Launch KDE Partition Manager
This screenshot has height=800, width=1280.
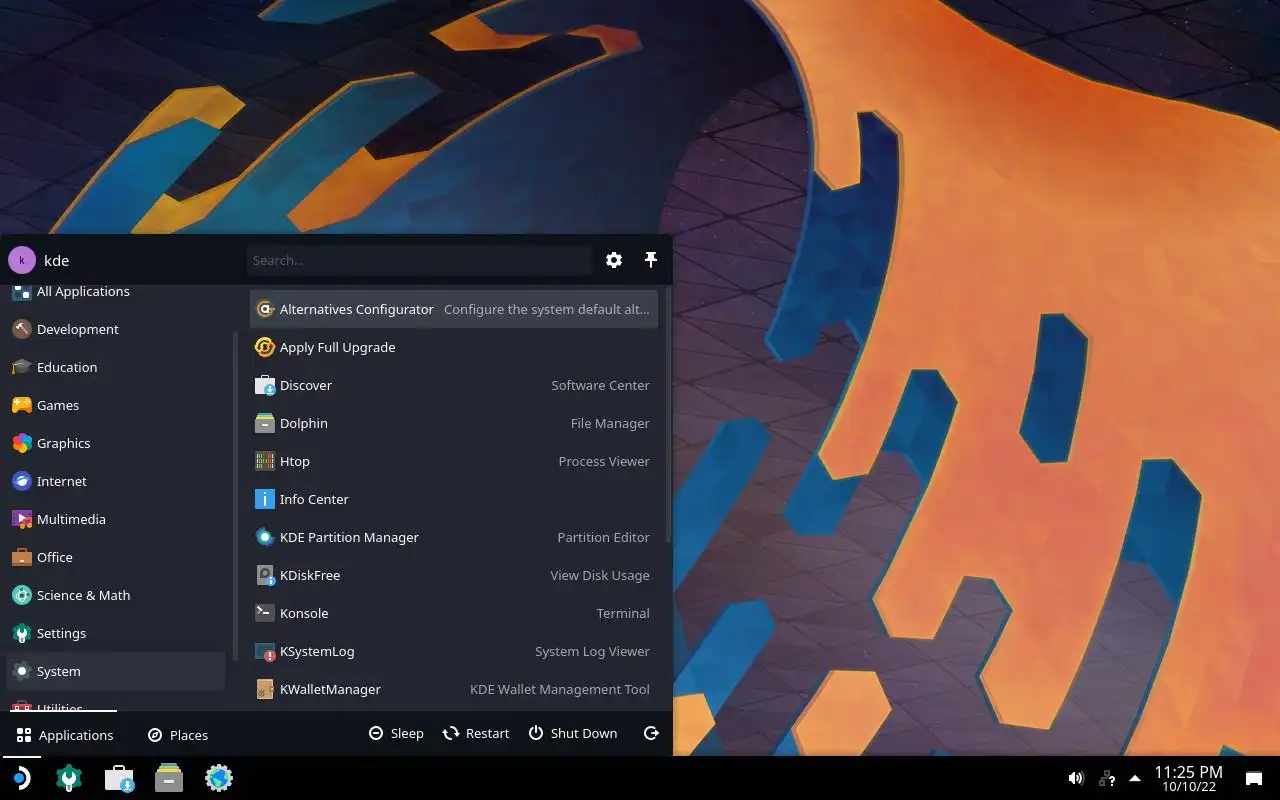coord(454,537)
